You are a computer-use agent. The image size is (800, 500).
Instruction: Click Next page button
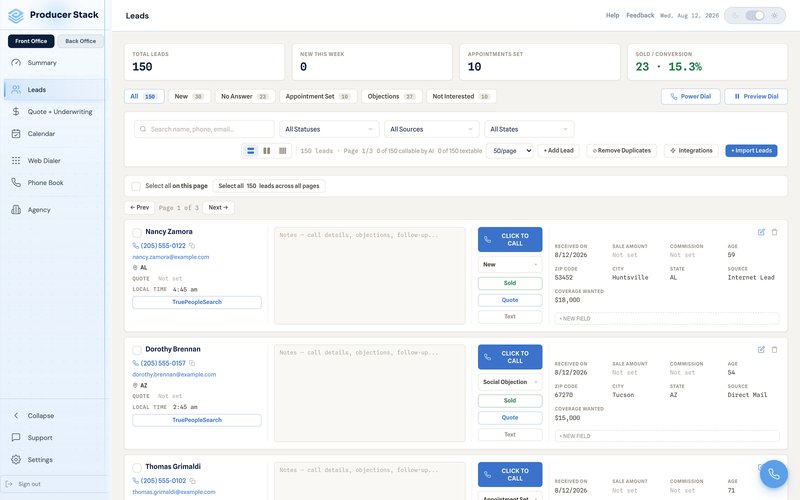click(x=218, y=208)
